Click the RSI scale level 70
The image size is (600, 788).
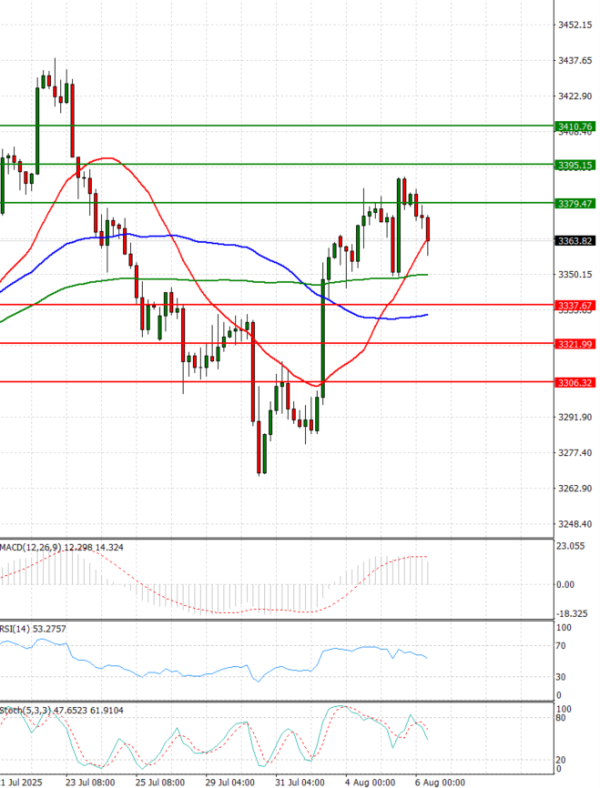(x=561, y=646)
